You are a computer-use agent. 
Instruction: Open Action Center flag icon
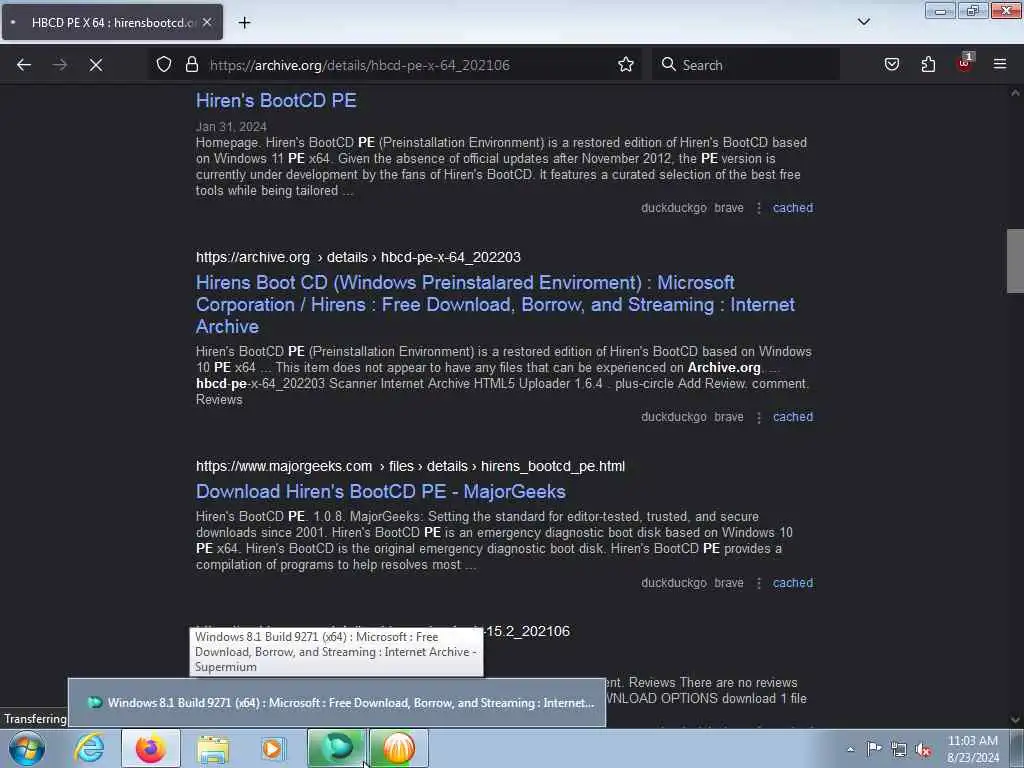[874, 748]
